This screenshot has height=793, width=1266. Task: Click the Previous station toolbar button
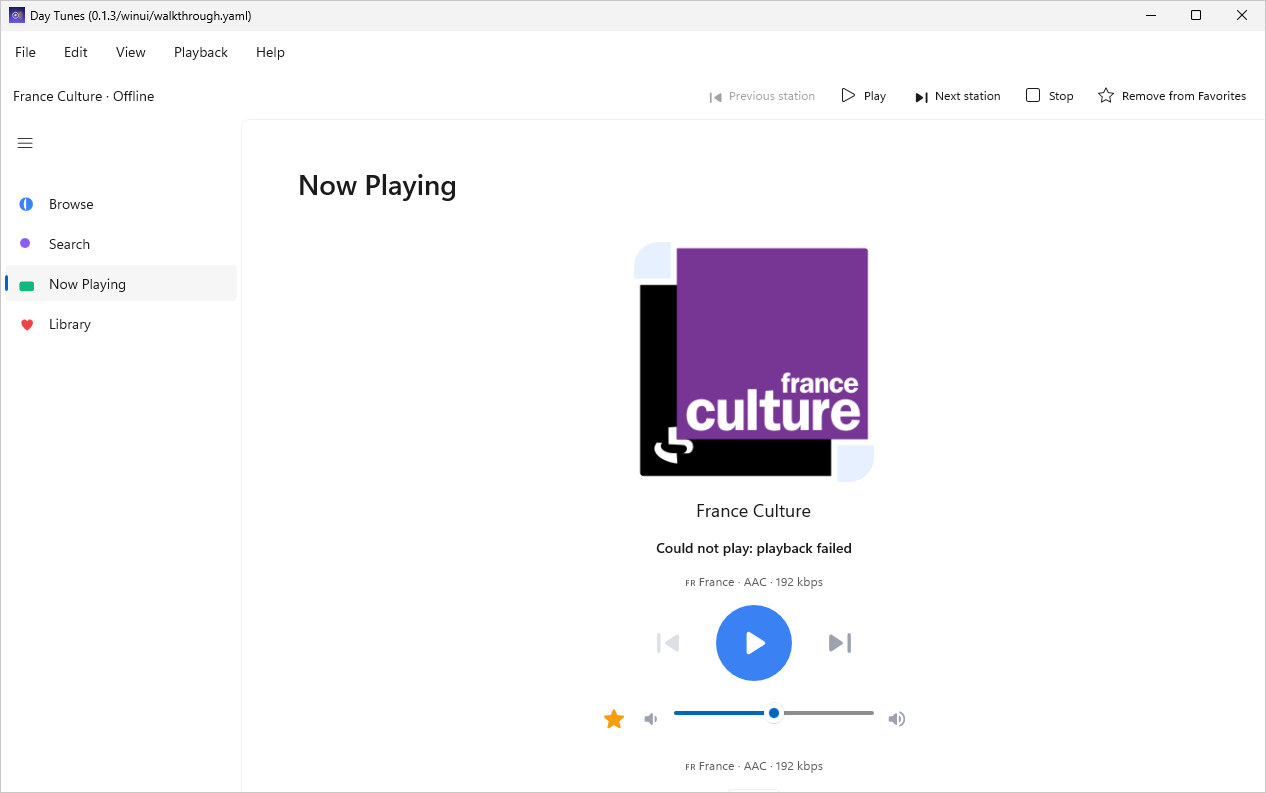pos(762,96)
